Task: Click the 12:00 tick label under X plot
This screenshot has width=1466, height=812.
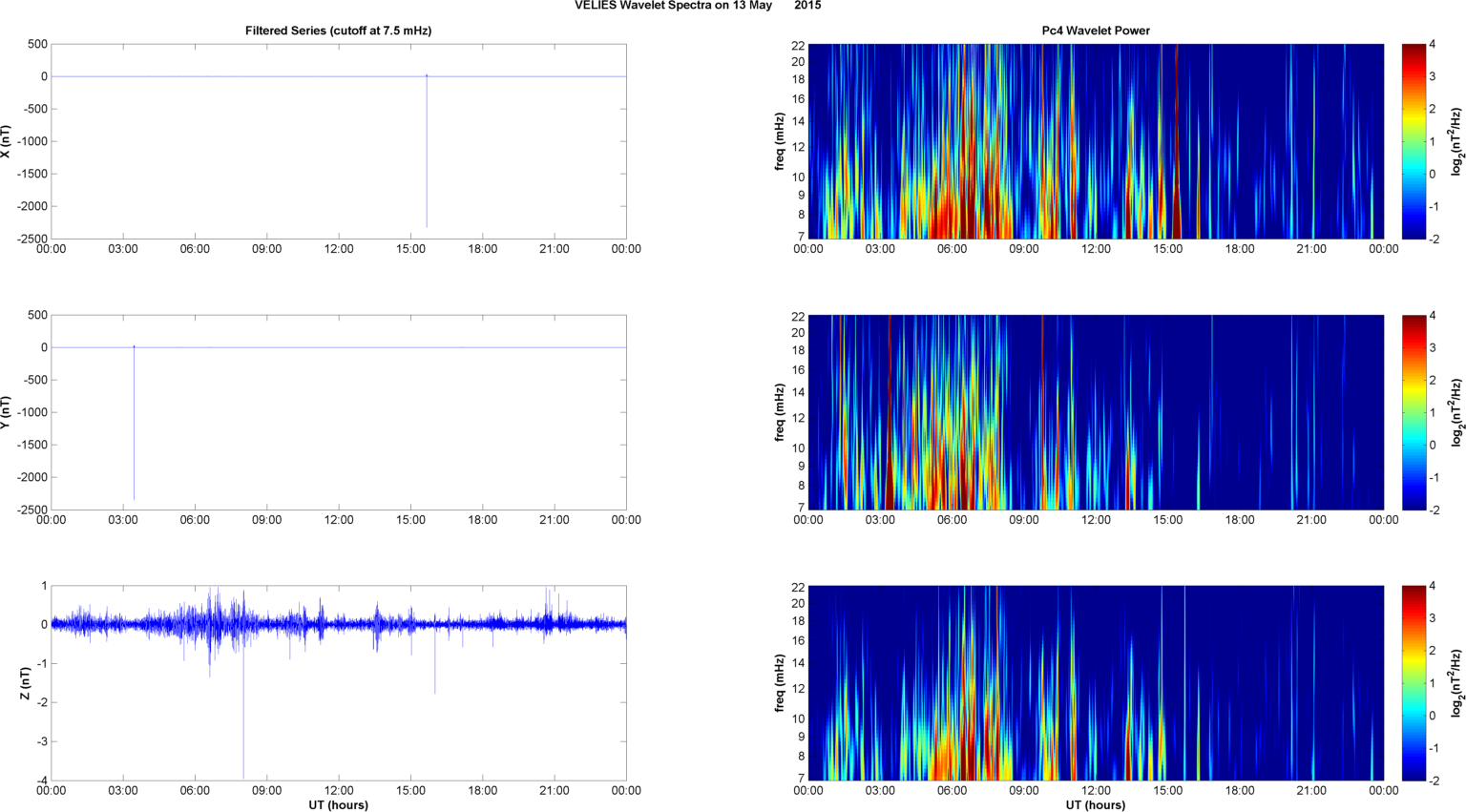Action: (x=339, y=249)
